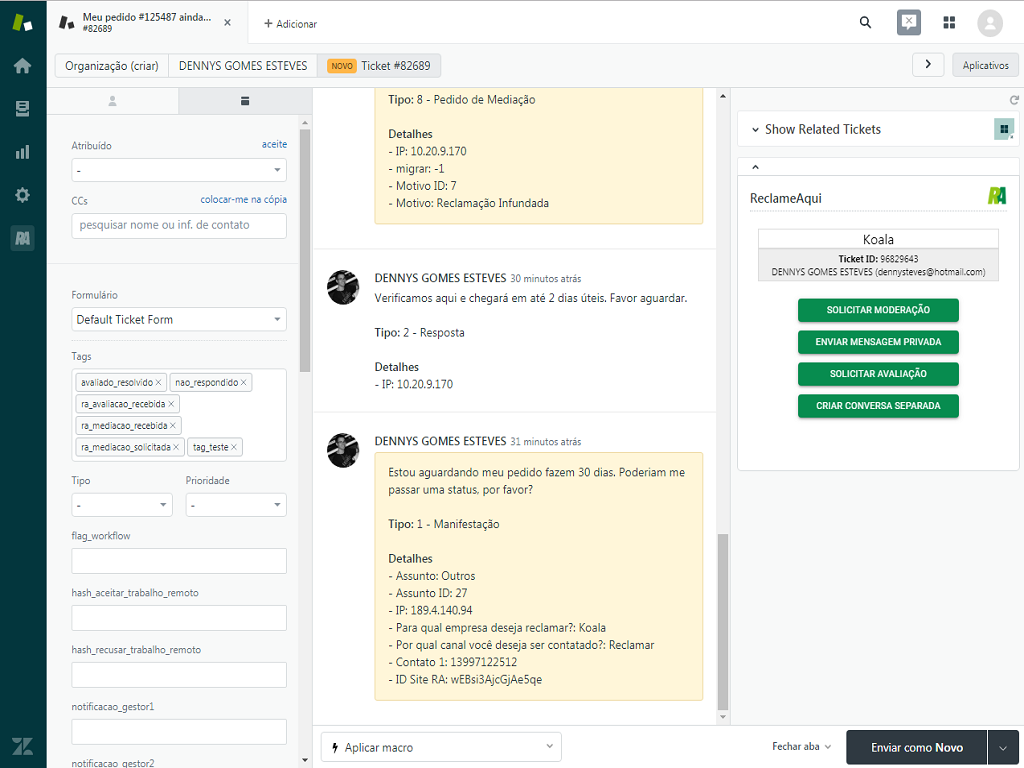This screenshot has height=768, width=1024.
Task: Collapse the Show Related Tickets section
Action: (x=755, y=130)
